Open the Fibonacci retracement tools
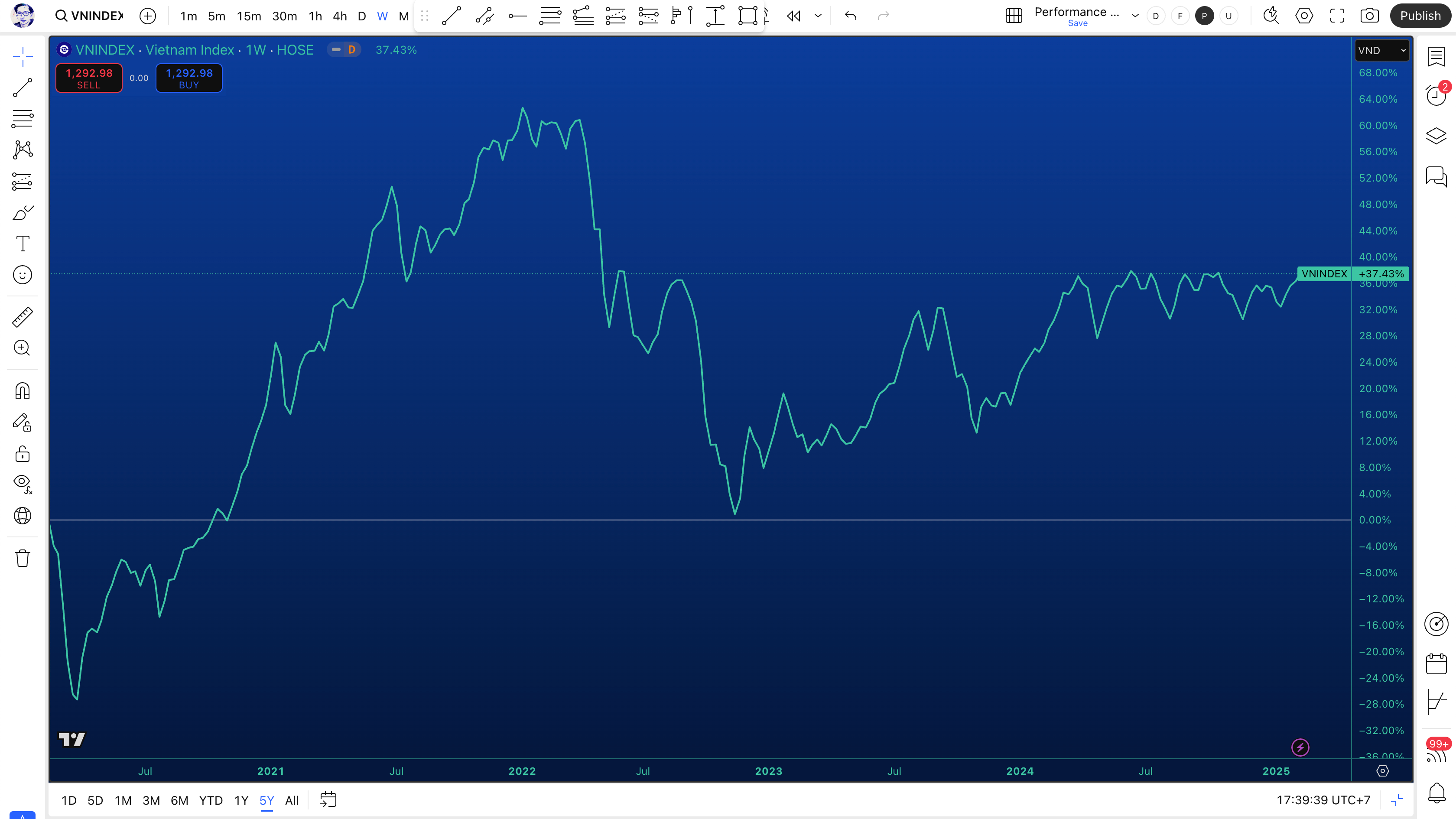The width and height of the screenshot is (1456, 819). coord(23,119)
